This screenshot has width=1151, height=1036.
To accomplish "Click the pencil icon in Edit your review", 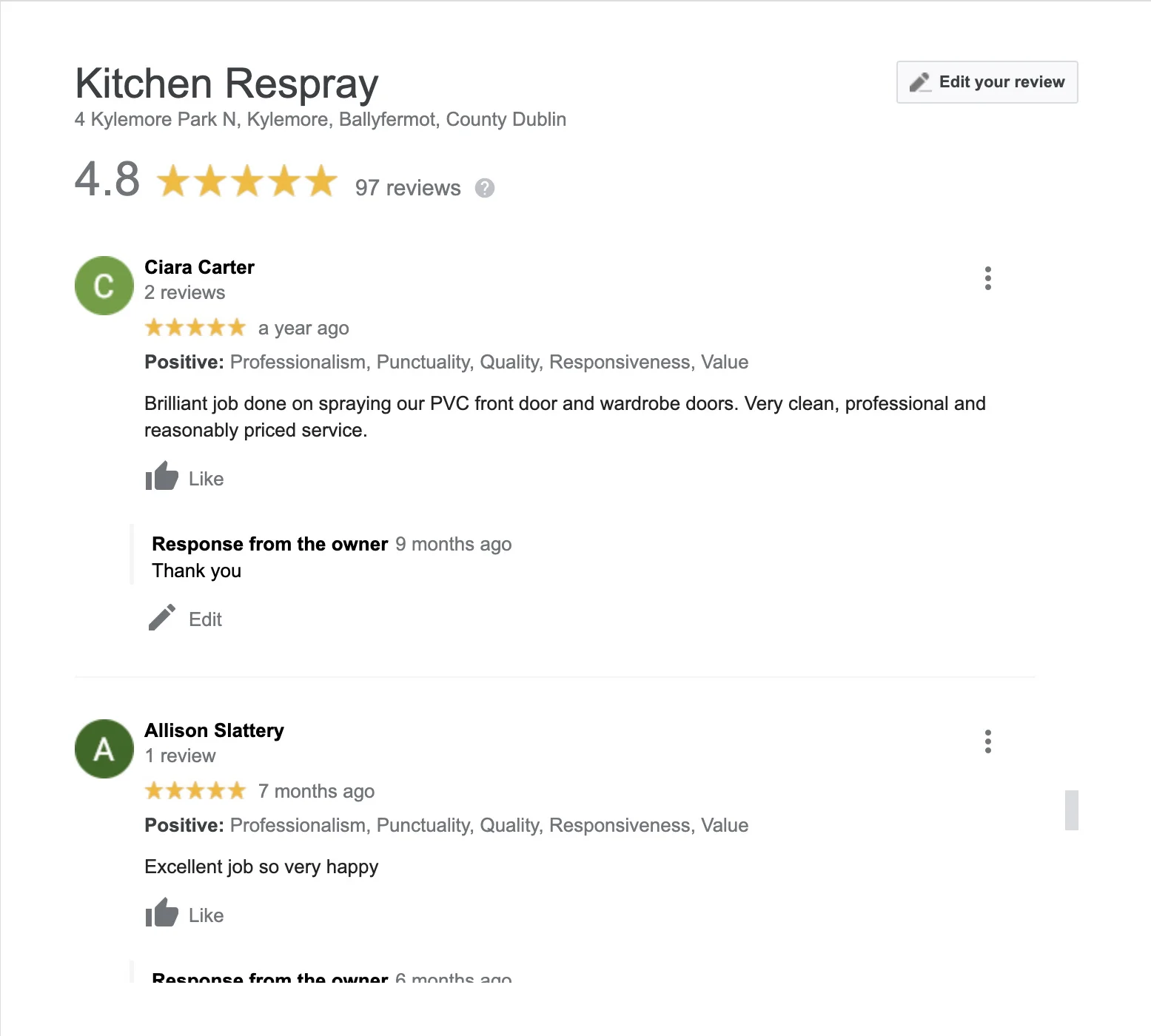I will pyautogui.click(x=920, y=82).
